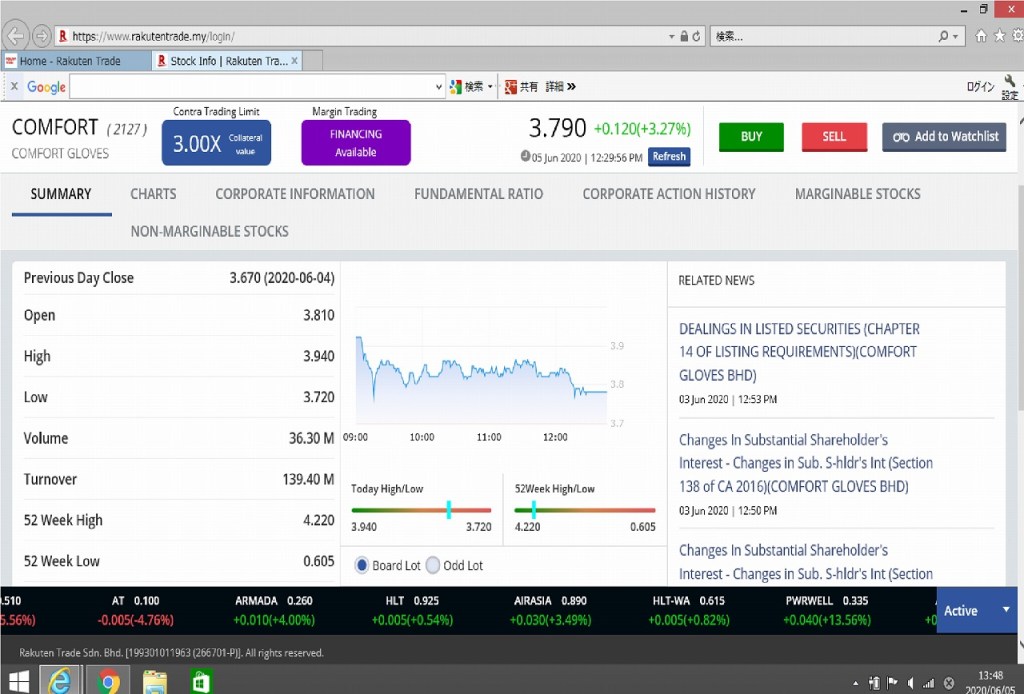Expand the Active ticker dropdown
The image size is (1024, 694).
1005,610
